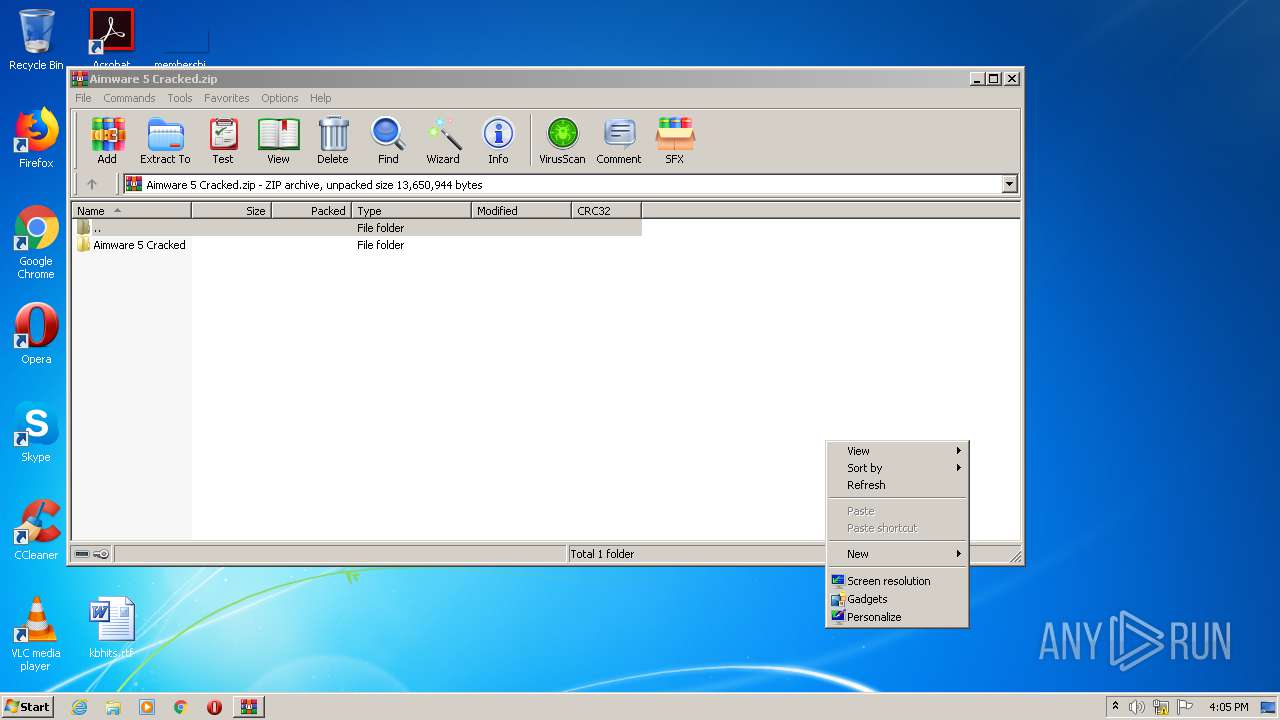
Task: Sort by the CRC32 column header
Action: pyautogui.click(x=606, y=211)
